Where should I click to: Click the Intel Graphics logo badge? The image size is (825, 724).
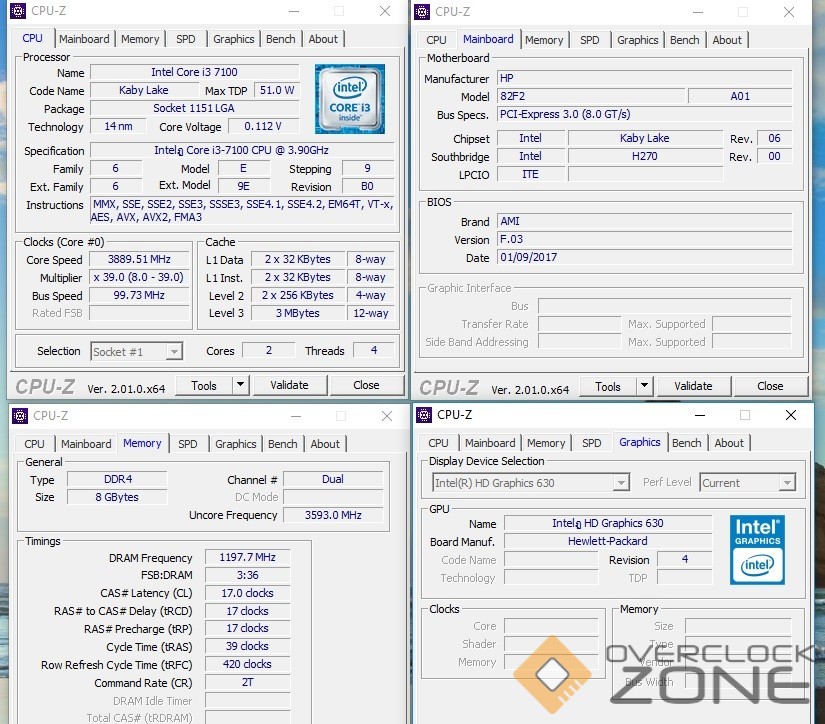pyautogui.click(x=757, y=549)
